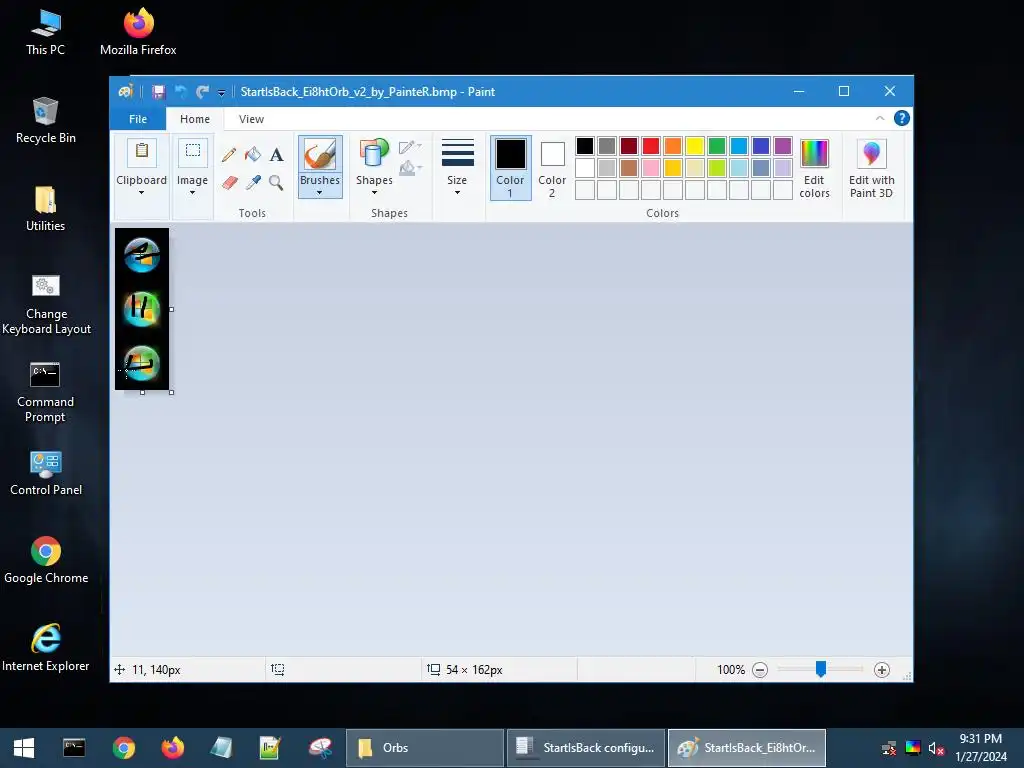
Task: Click the Save icon in title bar
Action: tap(158, 92)
